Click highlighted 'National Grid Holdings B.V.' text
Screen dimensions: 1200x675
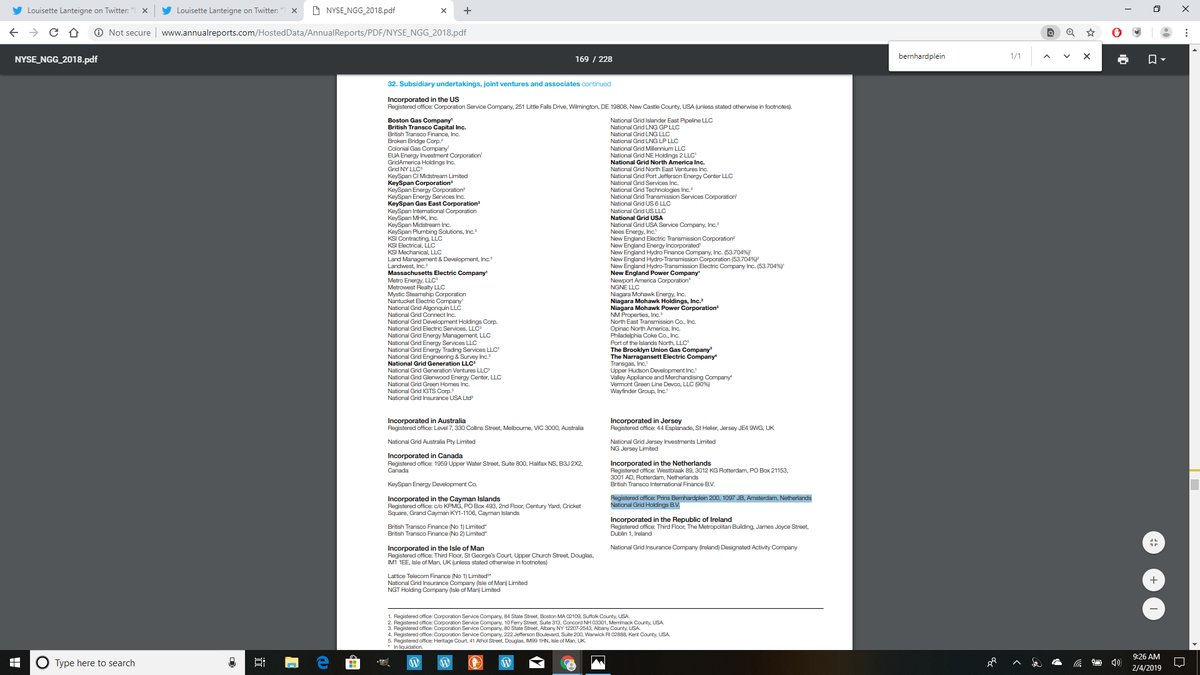645,506
